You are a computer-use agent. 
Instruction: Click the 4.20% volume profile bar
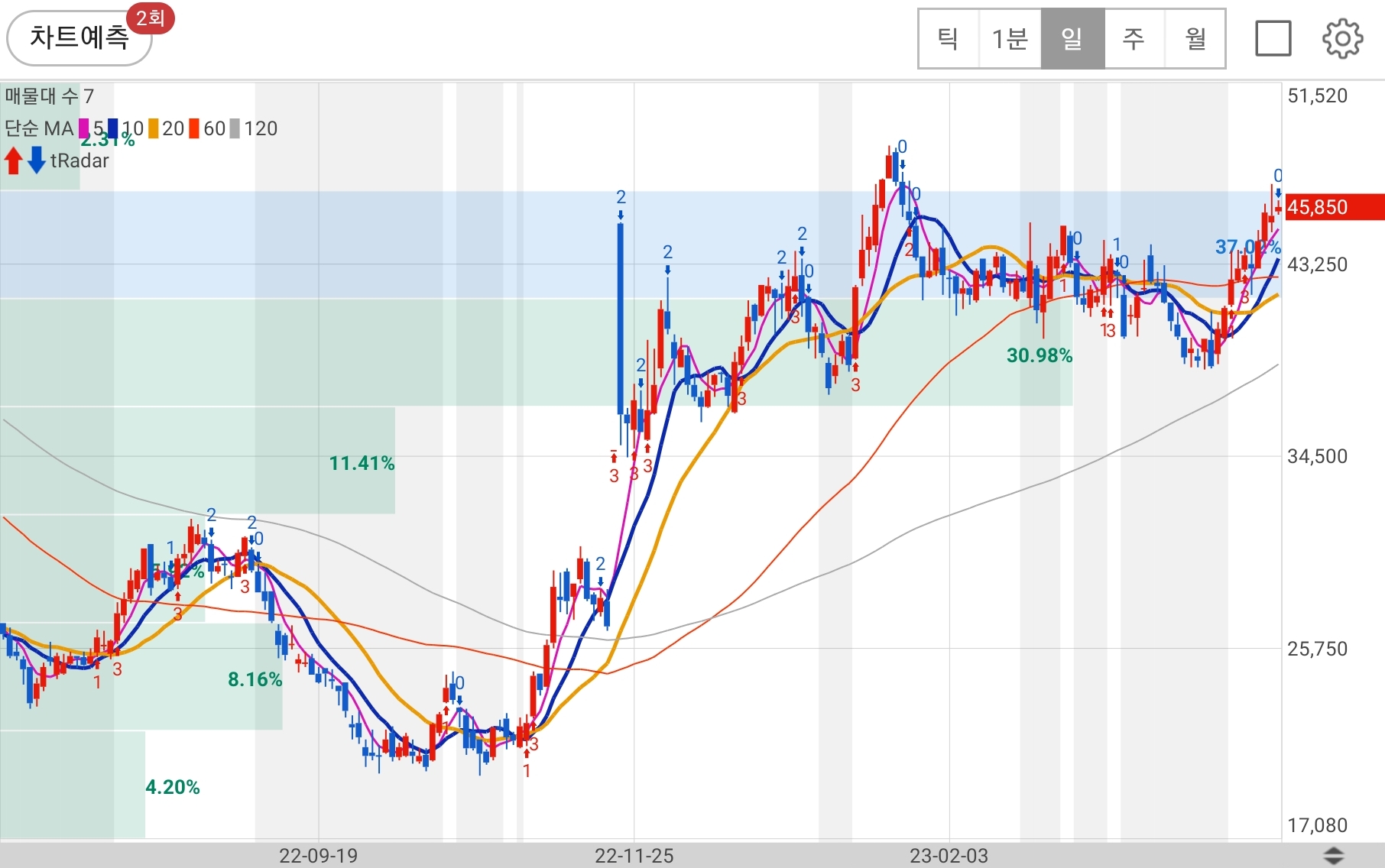tap(73, 785)
